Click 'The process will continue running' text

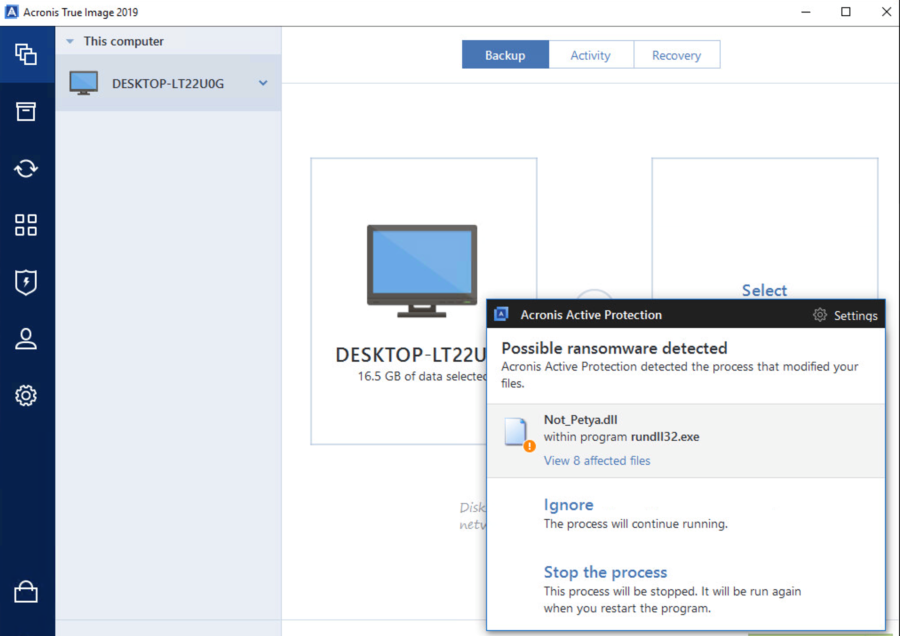pyautogui.click(x=635, y=523)
